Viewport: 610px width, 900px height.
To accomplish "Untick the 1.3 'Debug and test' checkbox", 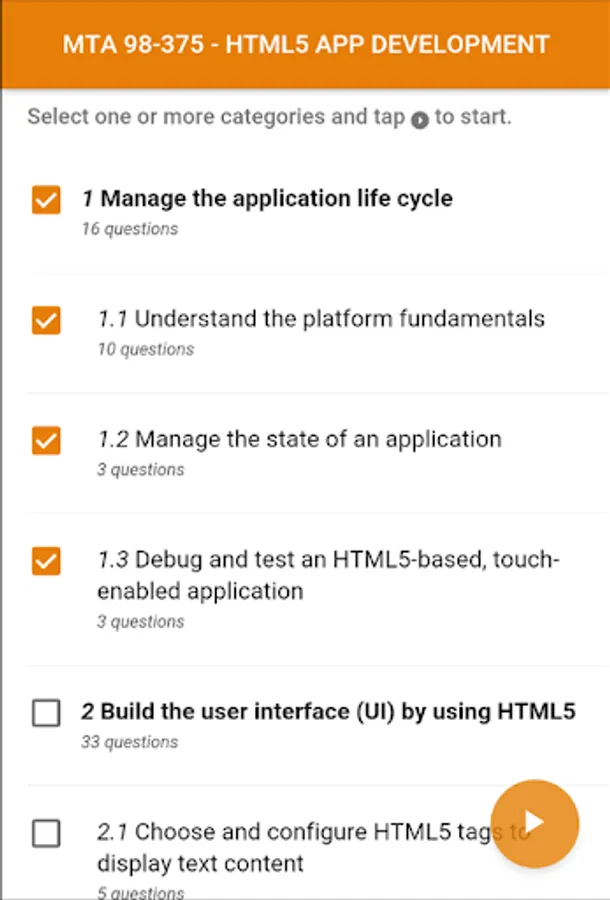I will (x=46, y=561).
